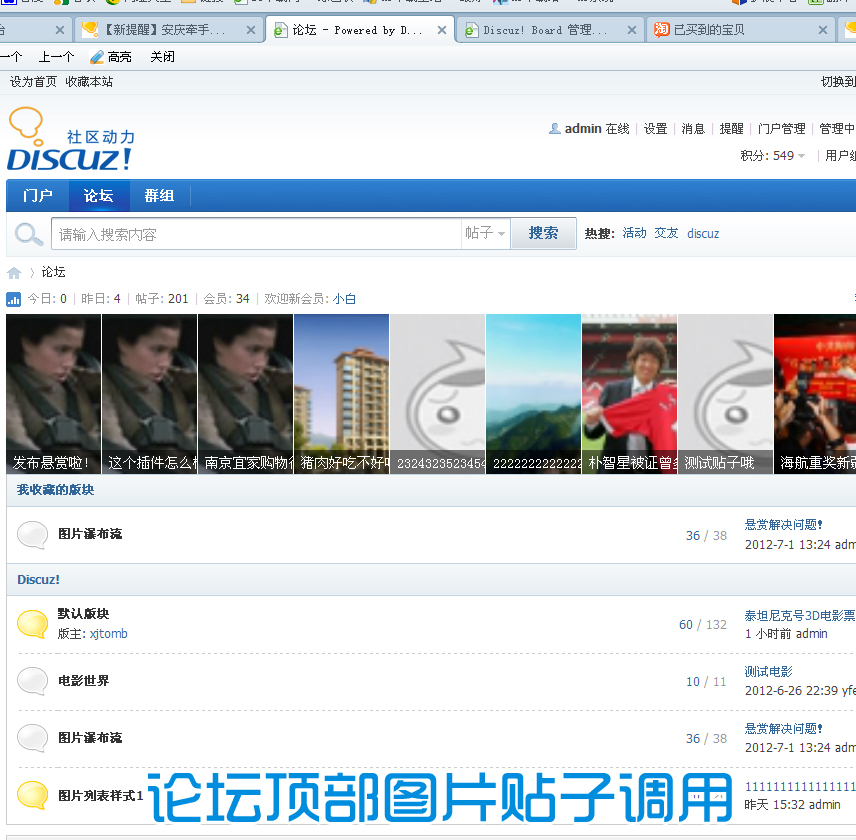Open 提醒 in the user menu

click(732, 129)
